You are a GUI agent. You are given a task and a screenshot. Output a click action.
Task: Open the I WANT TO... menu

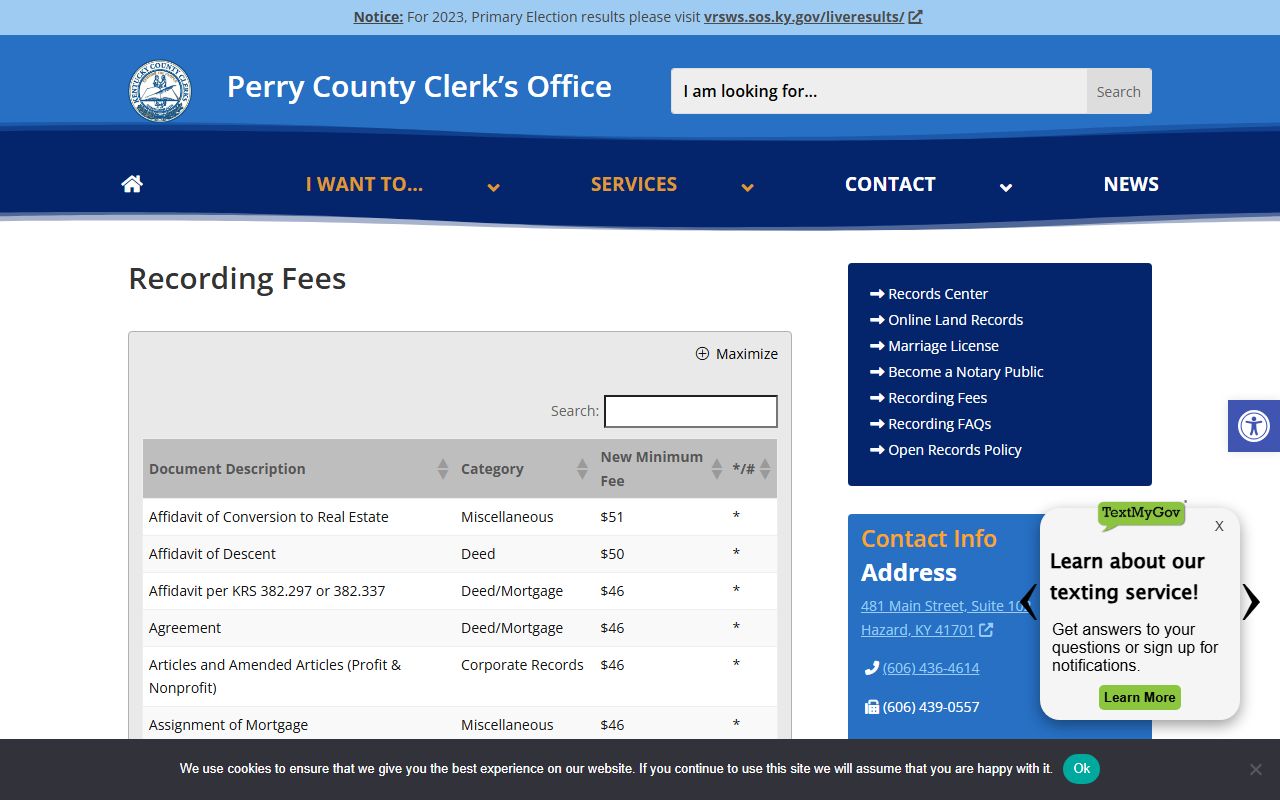[364, 184]
